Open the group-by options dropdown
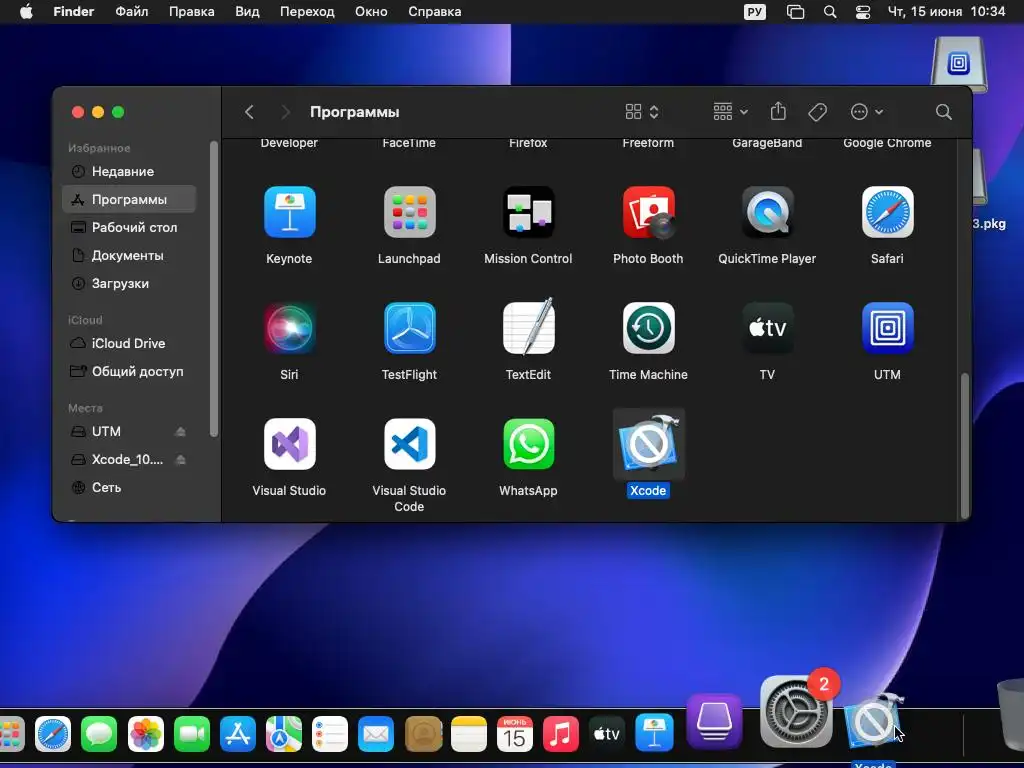Image resolution: width=1024 pixels, height=768 pixels. (x=730, y=112)
